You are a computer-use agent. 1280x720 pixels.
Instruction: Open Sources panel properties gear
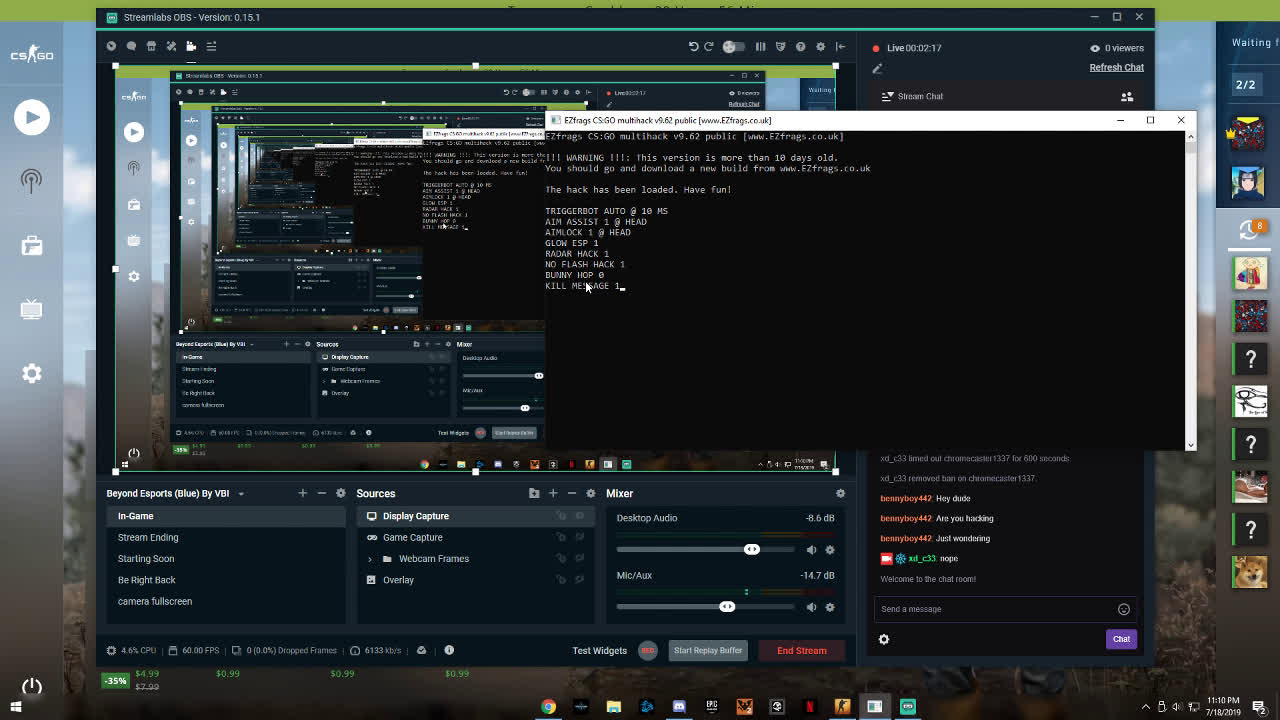click(x=591, y=493)
